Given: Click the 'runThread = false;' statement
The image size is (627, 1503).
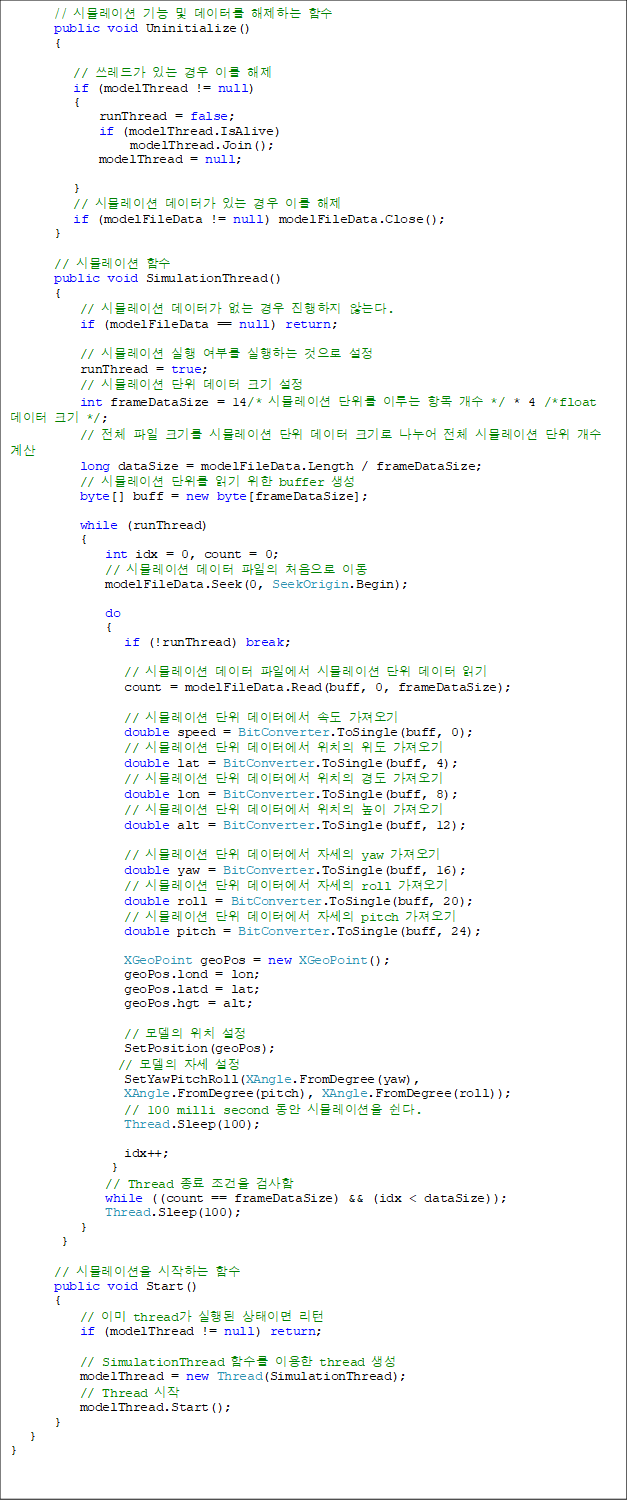Looking at the screenshot, I should point(167,116).
